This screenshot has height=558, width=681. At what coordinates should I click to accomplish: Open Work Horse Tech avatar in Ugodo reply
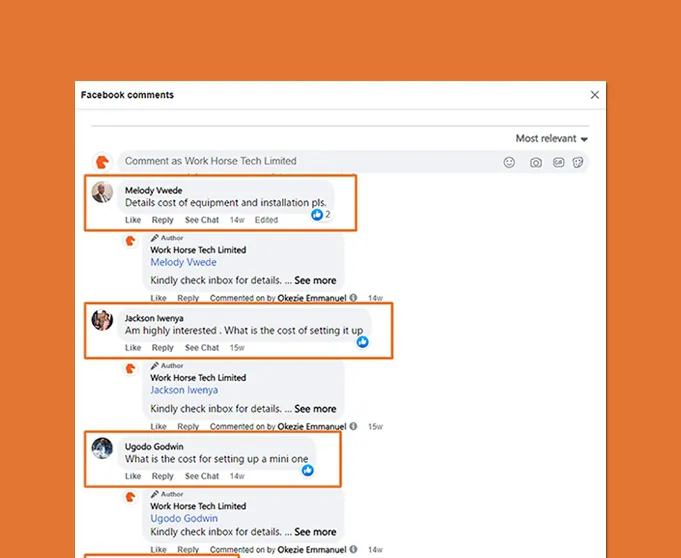pyautogui.click(x=130, y=497)
